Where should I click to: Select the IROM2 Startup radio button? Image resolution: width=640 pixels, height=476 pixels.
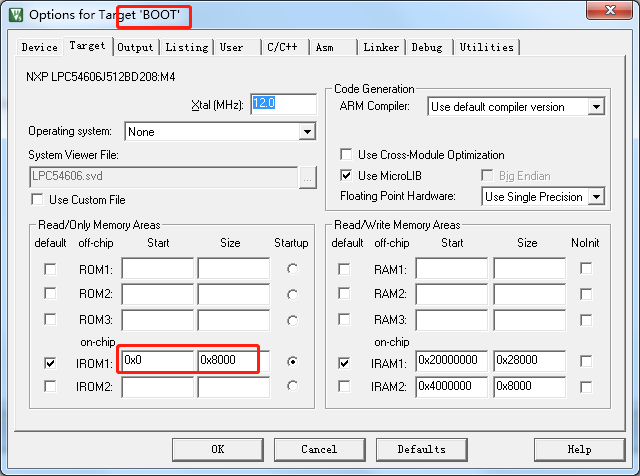pyautogui.click(x=292, y=386)
